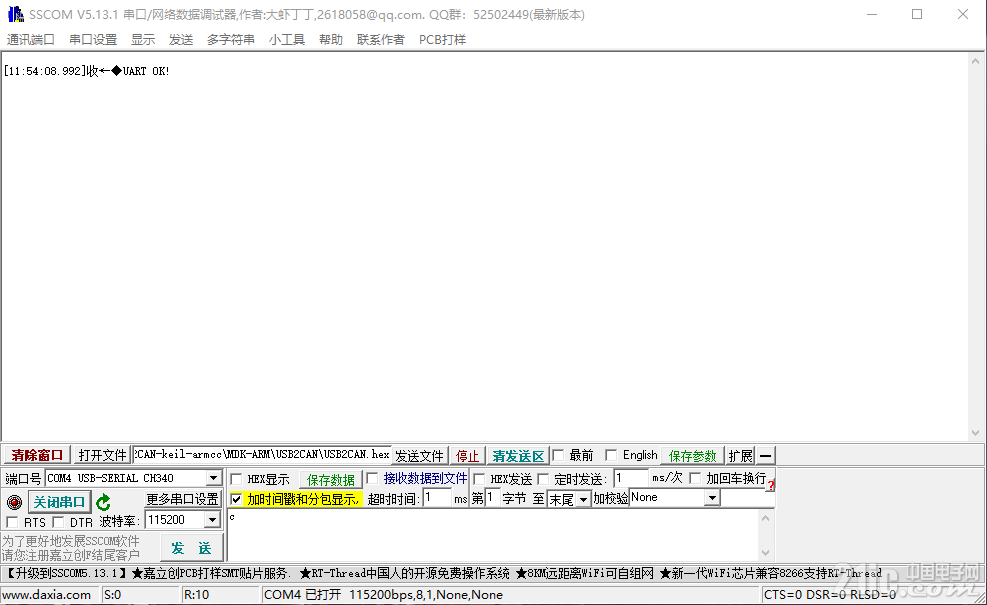Click the 清发送区 button
Viewport: 987px width, 605px height.
(517, 456)
